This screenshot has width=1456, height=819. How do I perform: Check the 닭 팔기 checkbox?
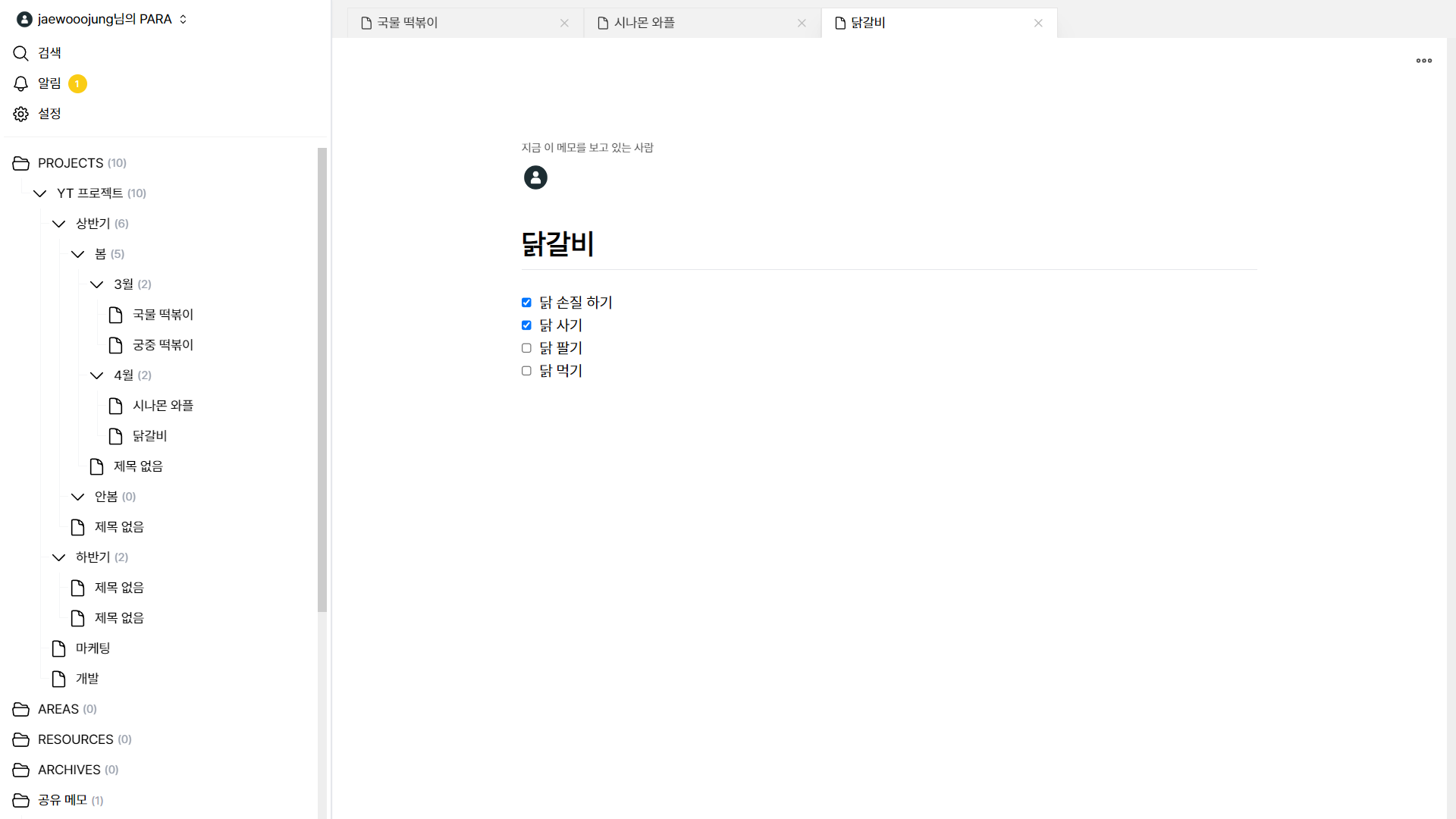(x=526, y=348)
